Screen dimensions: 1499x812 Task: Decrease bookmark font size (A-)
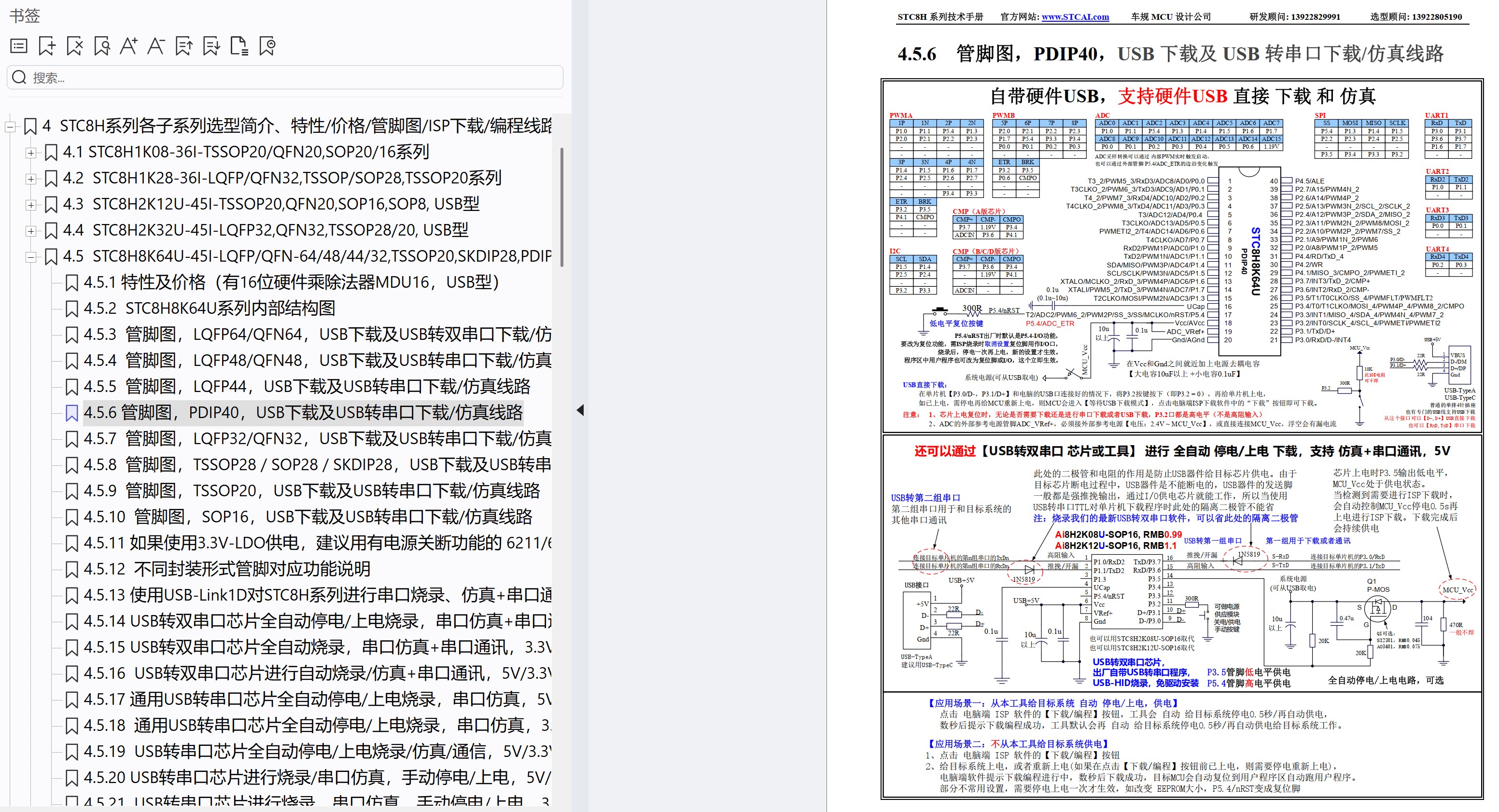156,46
